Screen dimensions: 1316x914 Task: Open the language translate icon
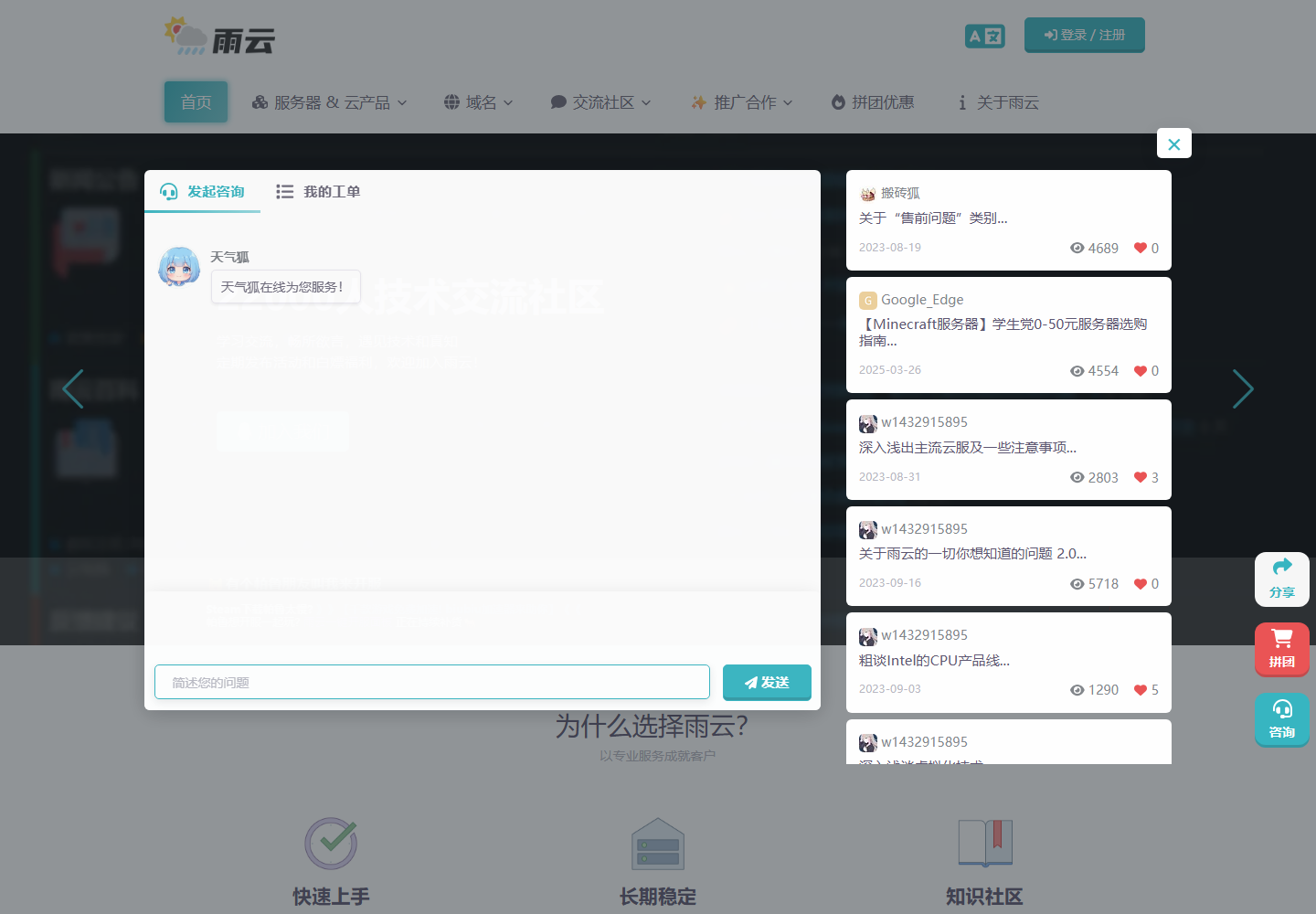[984, 36]
